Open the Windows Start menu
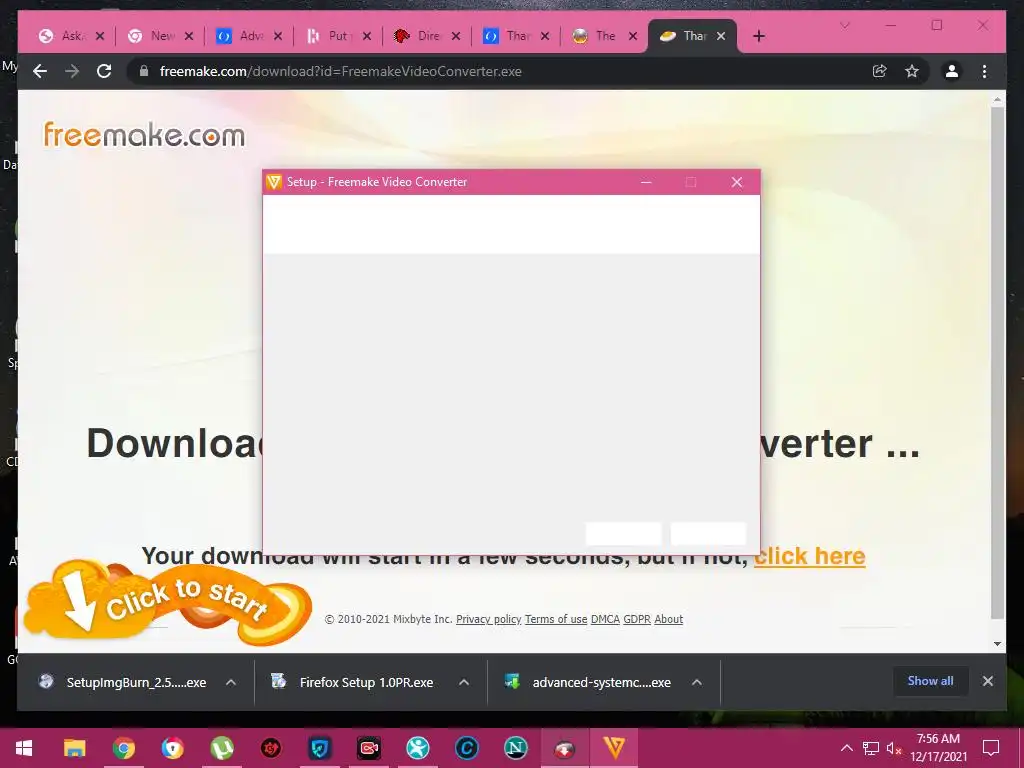 pos(24,748)
